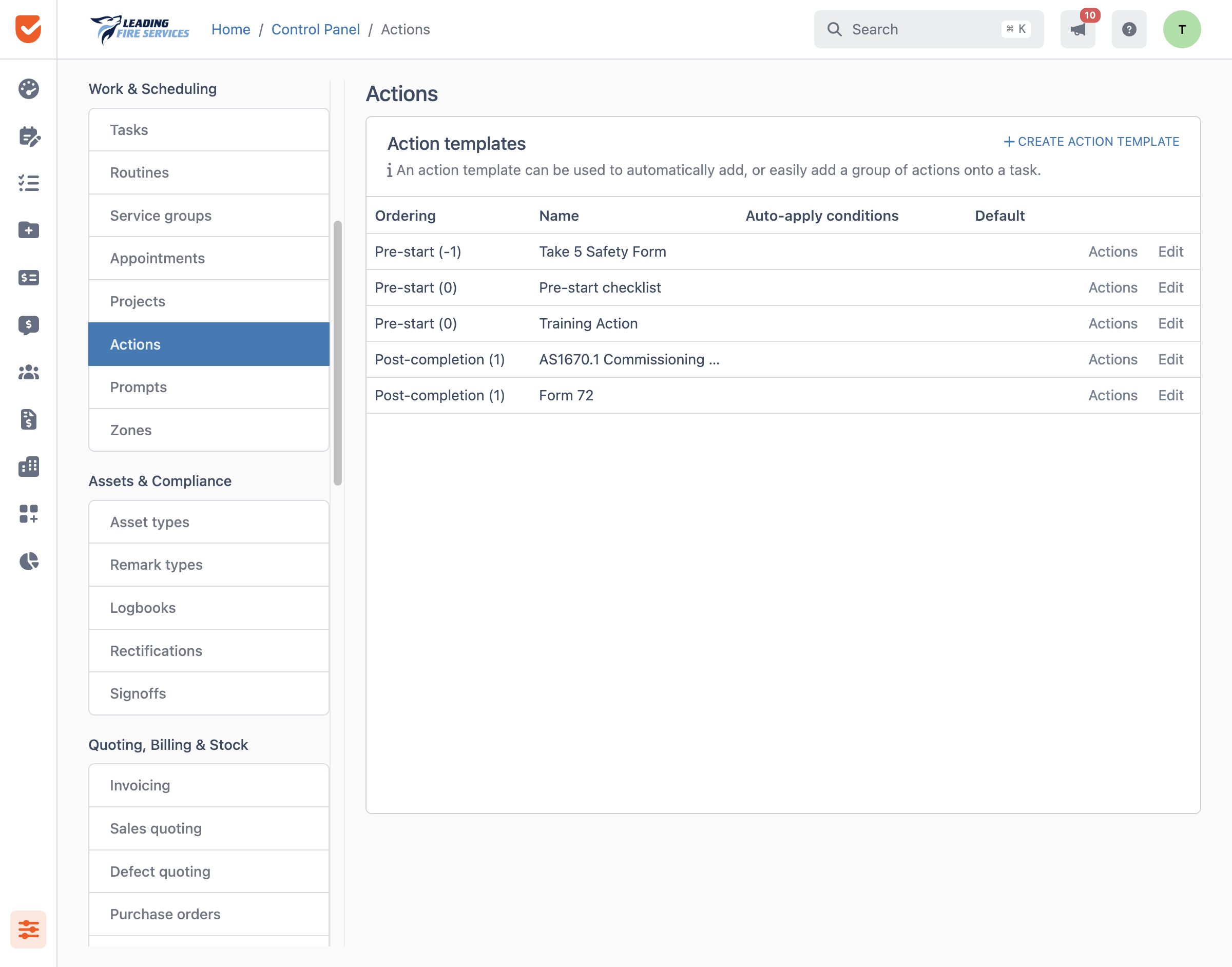Image resolution: width=1232 pixels, height=967 pixels.
Task: Open the help question mark icon
Action: (1129, 29)
